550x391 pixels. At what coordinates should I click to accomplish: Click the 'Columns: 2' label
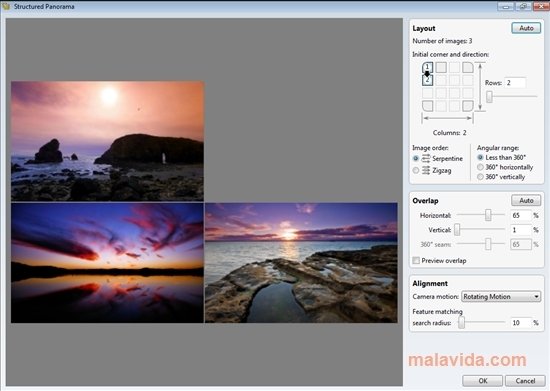(x=449, y=133)
